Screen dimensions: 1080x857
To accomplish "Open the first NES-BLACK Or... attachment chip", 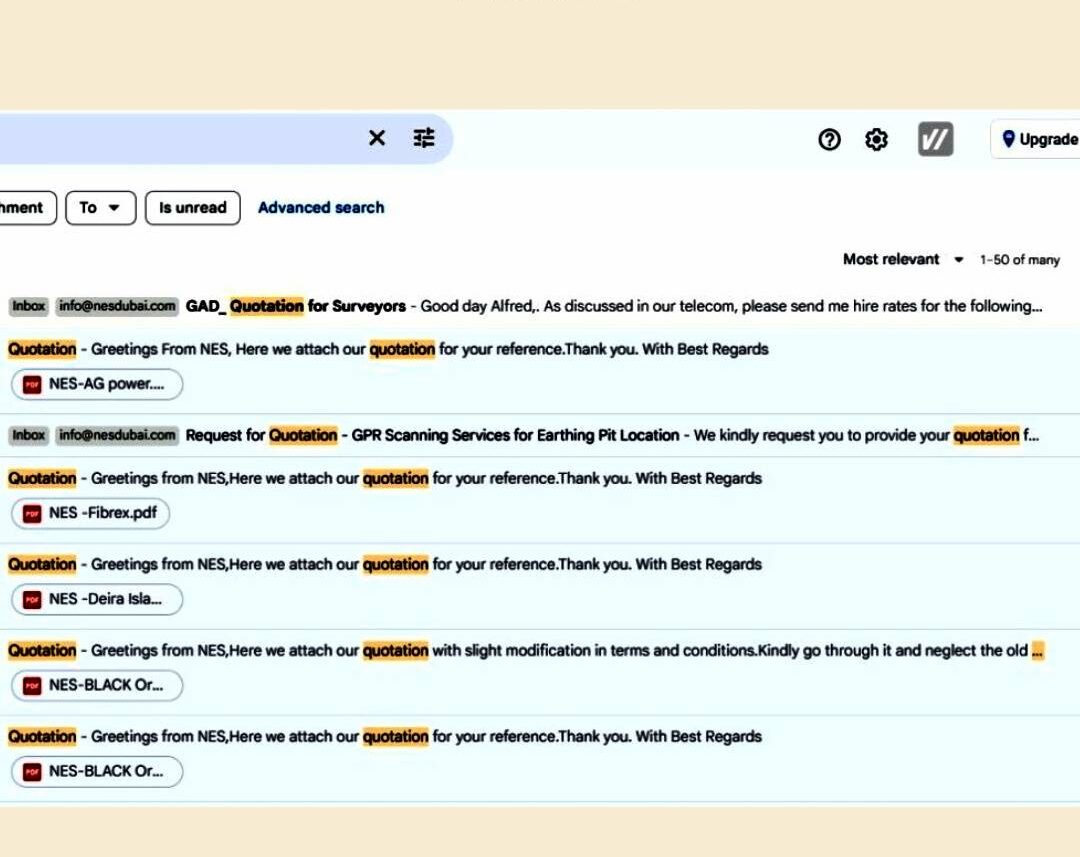I will click(x=97, y=686).
